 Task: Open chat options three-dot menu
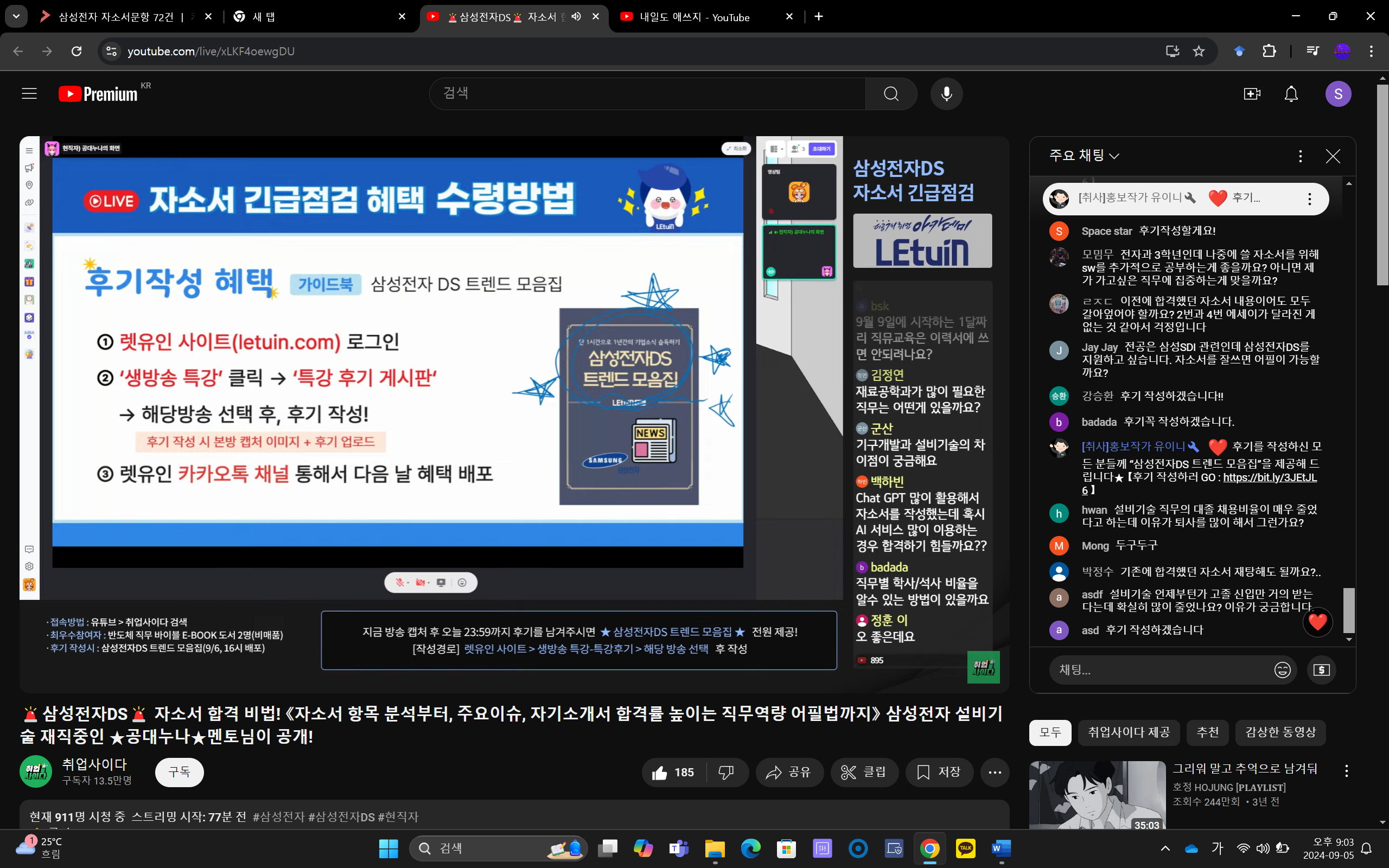1300,156
